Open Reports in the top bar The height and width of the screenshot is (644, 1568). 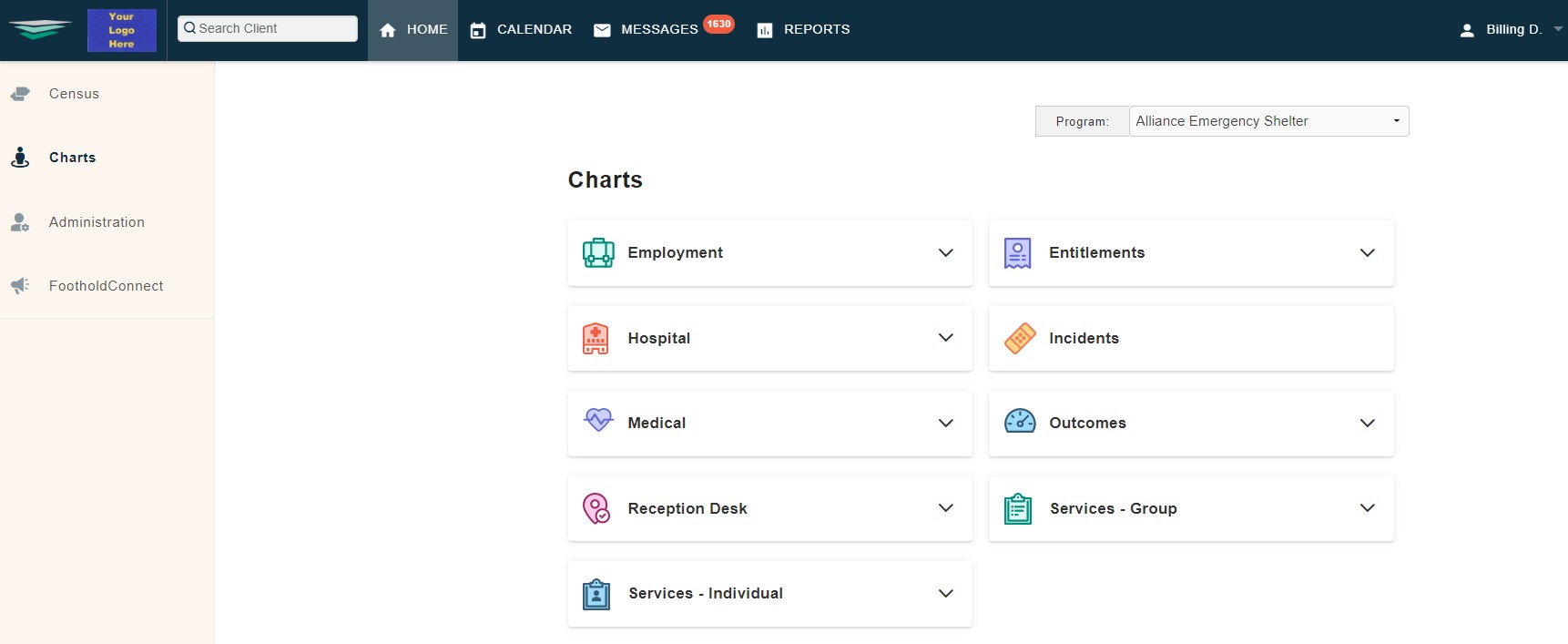[803, 30]
